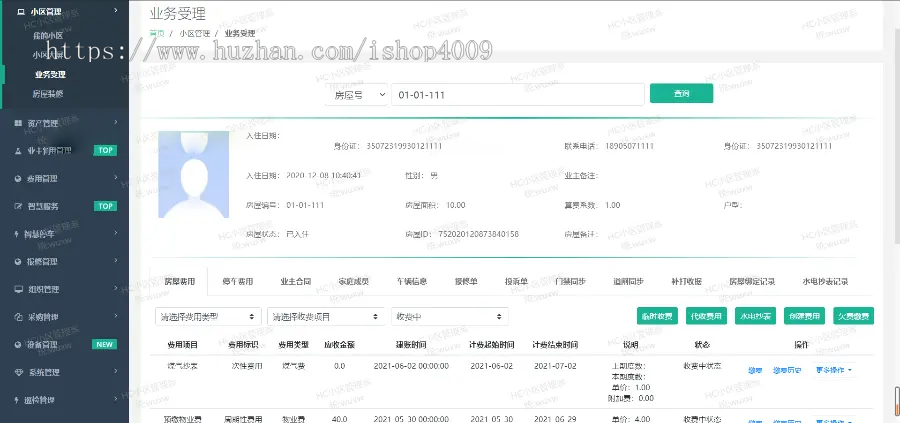Click the 2021-06-02 00:00:00 creation time cell
The height and width of the screenshot is (423, 900).
tap(410, 366)
